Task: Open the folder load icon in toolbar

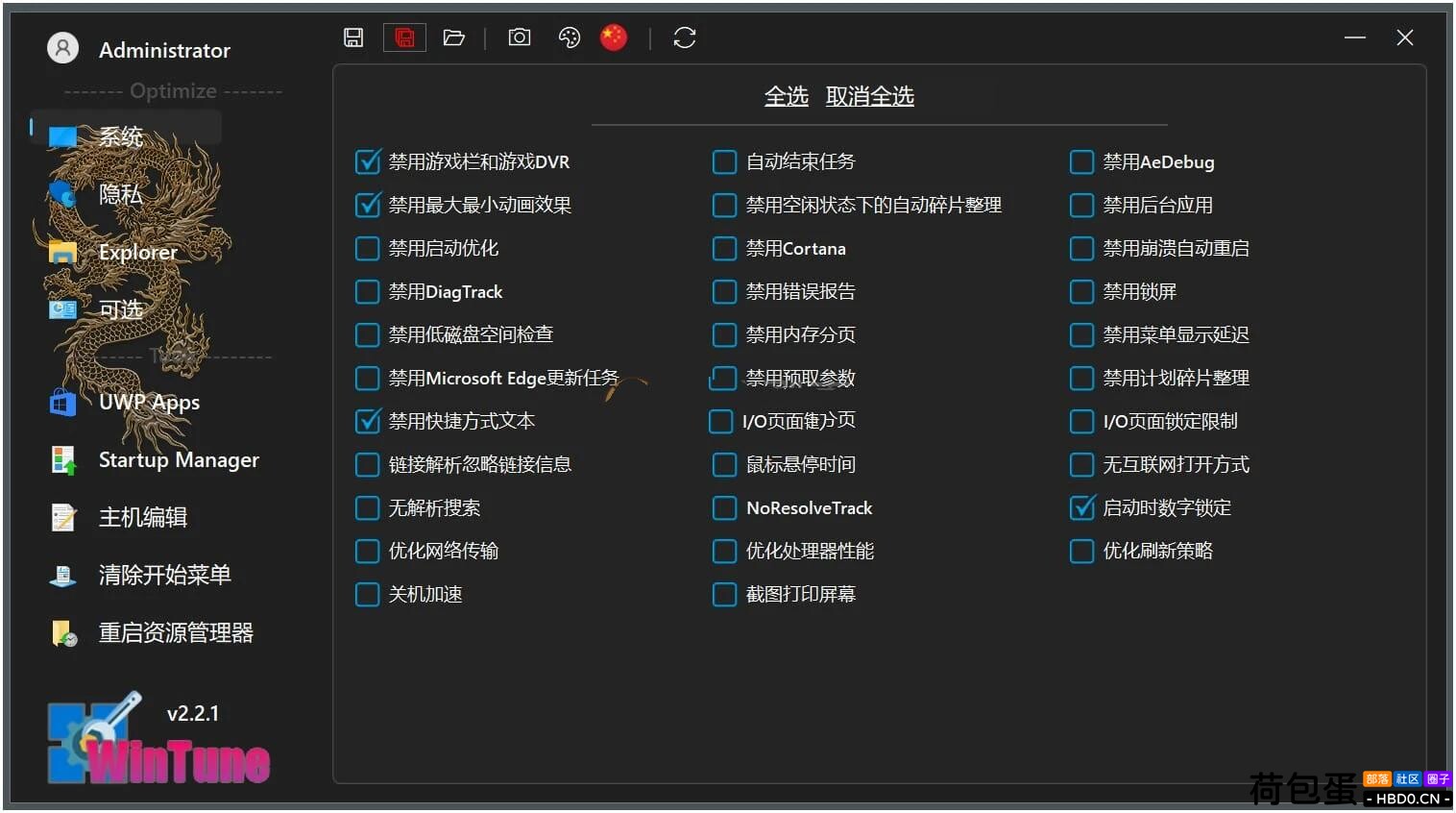Action: tap(454, 37)
